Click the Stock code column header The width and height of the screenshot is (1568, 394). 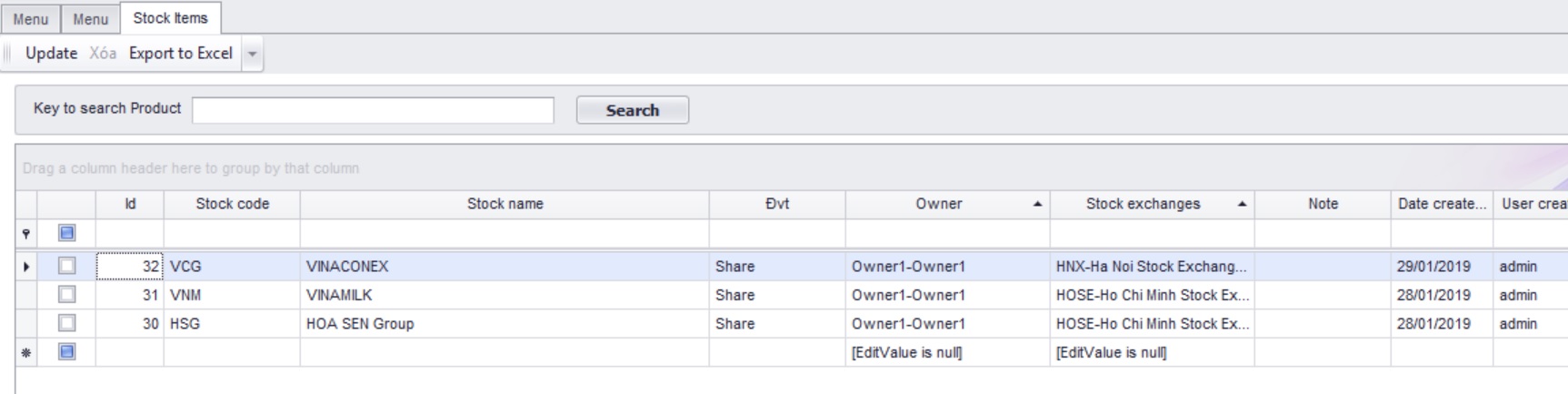coord(232,205)
